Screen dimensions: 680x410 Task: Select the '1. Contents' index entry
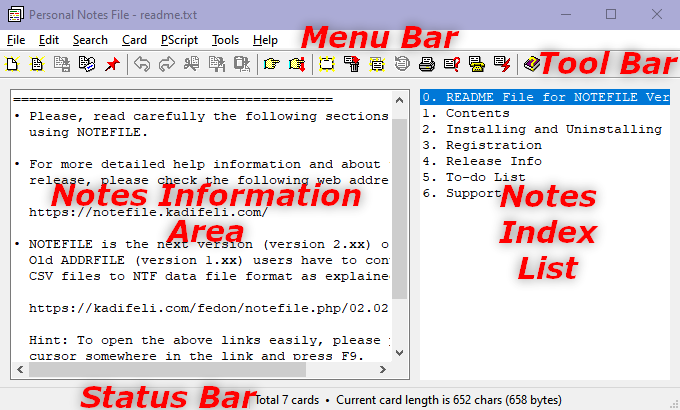545,113
